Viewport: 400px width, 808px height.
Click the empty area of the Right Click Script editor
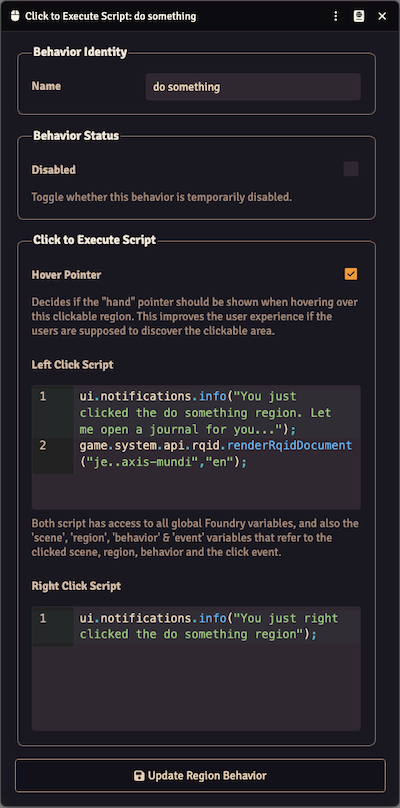196,686
